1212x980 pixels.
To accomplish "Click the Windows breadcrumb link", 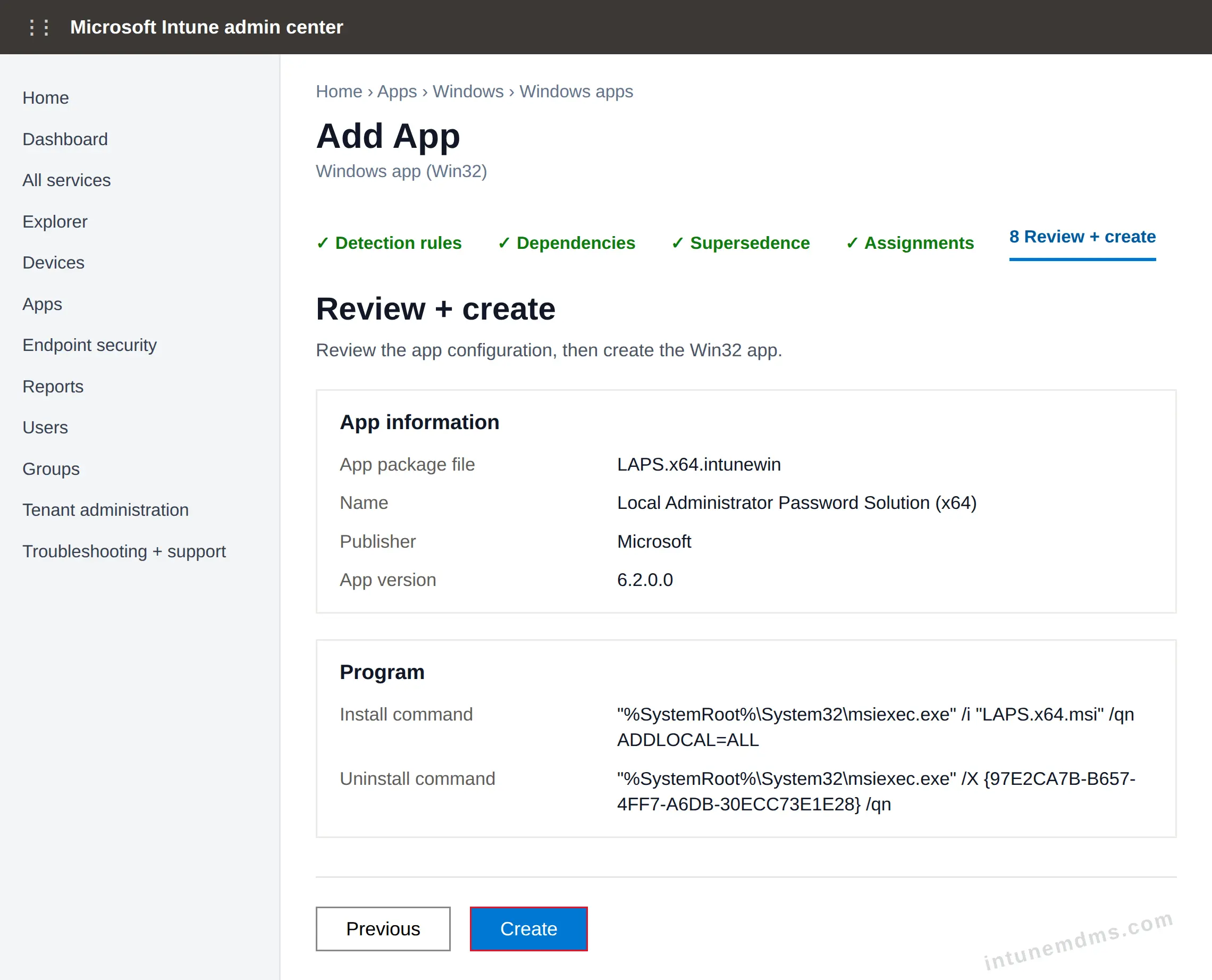I will pos(468,91).
